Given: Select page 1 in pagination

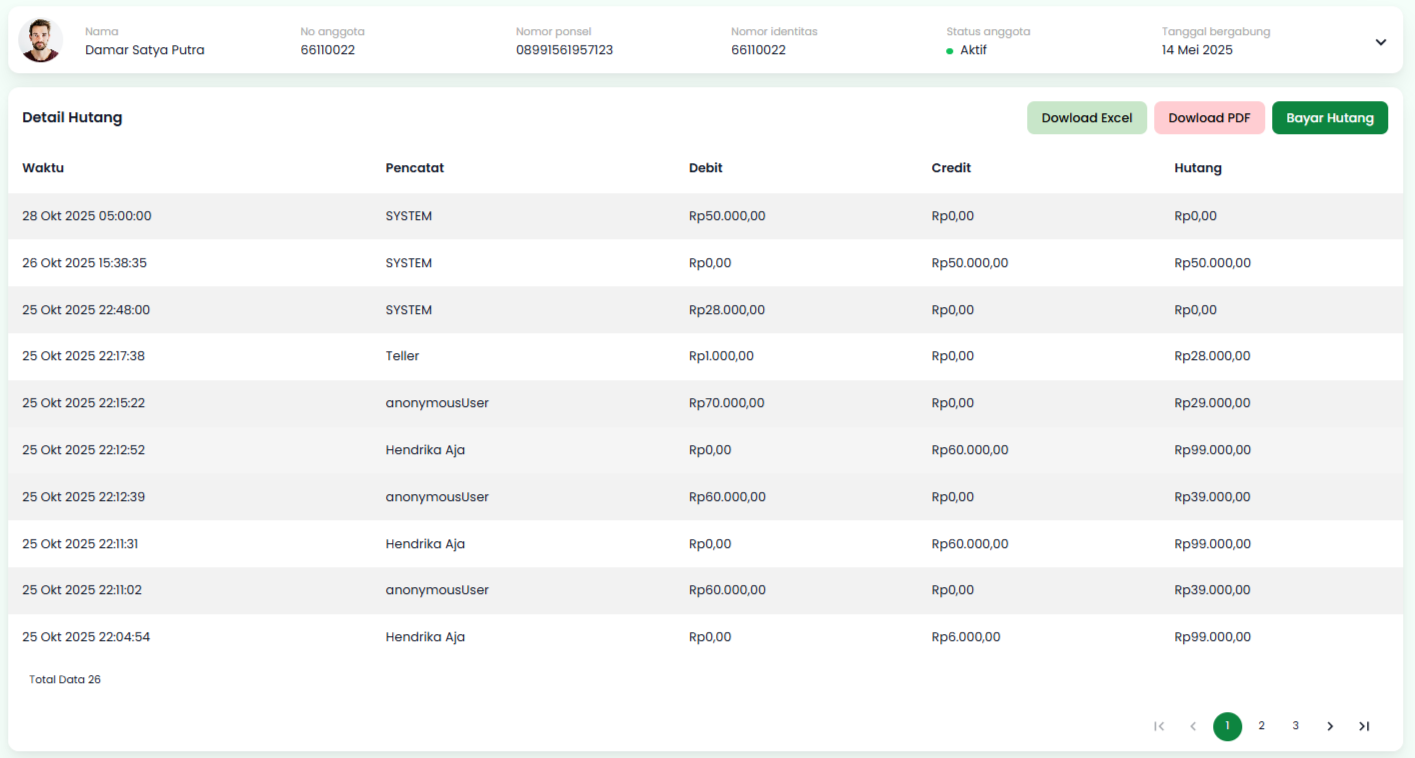Looking at the screenshot, I should click(1227, 726).
